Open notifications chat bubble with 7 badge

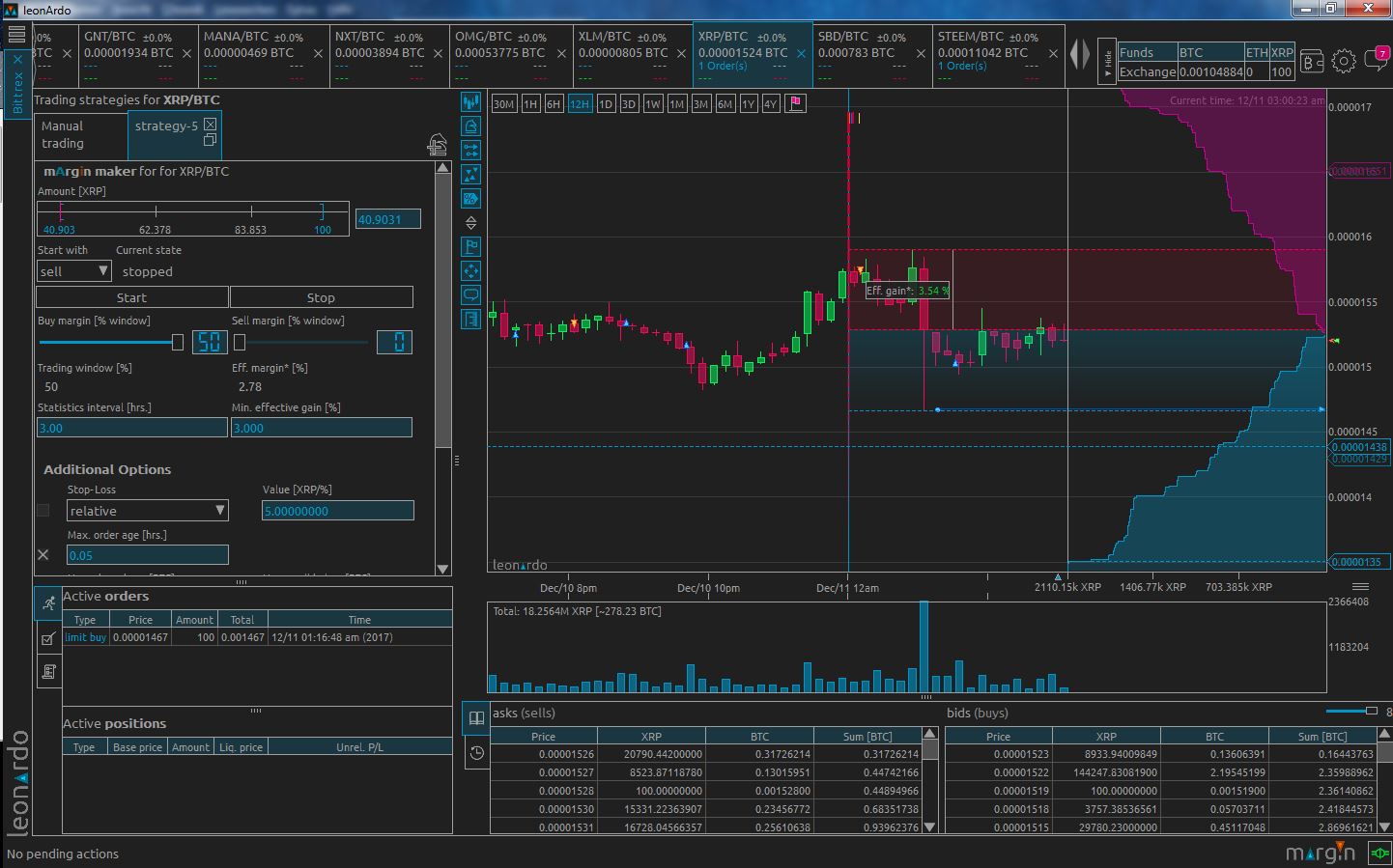click(1378, 59)
